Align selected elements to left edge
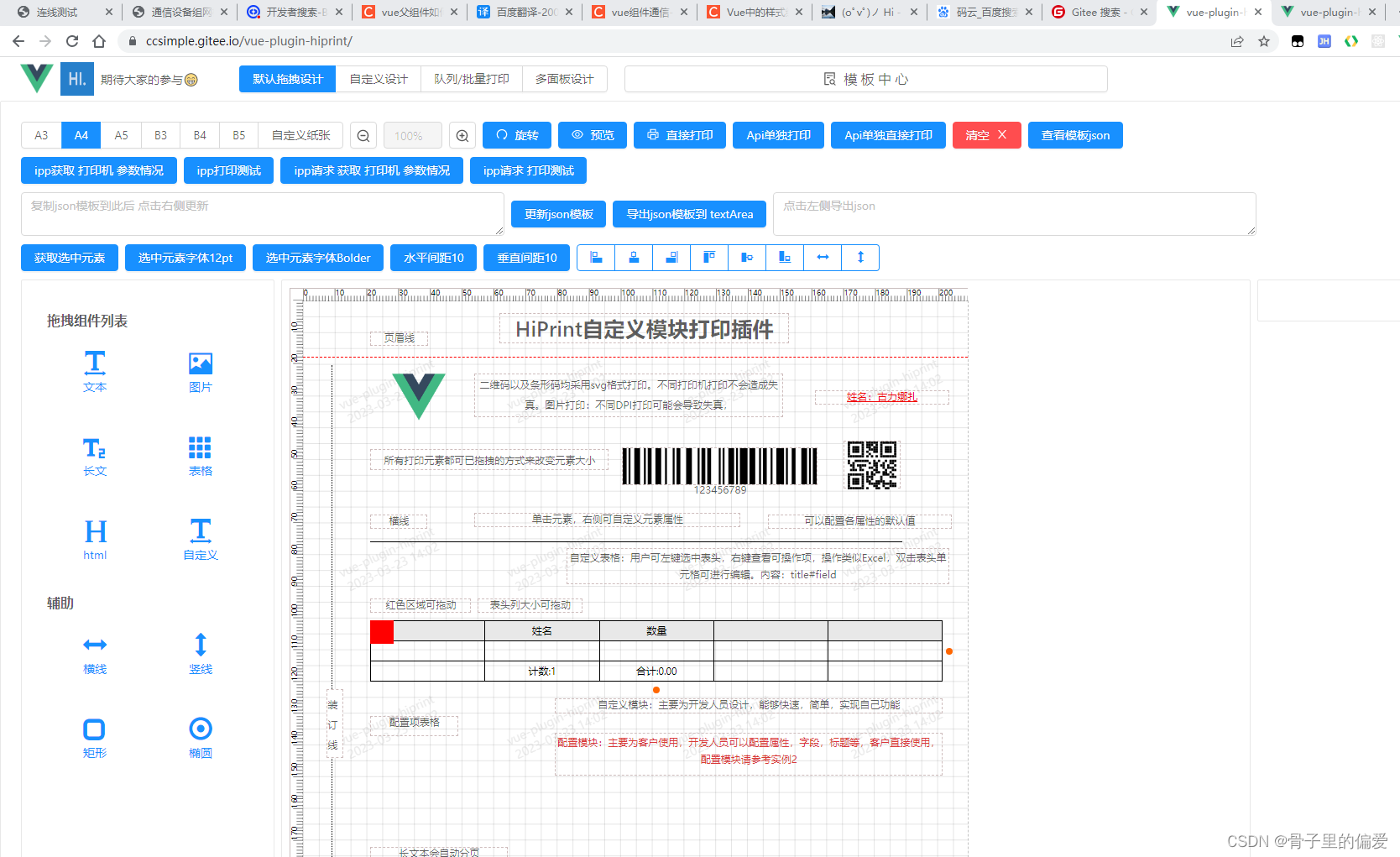Screen dimensions: 1400x857 (596, 258)
